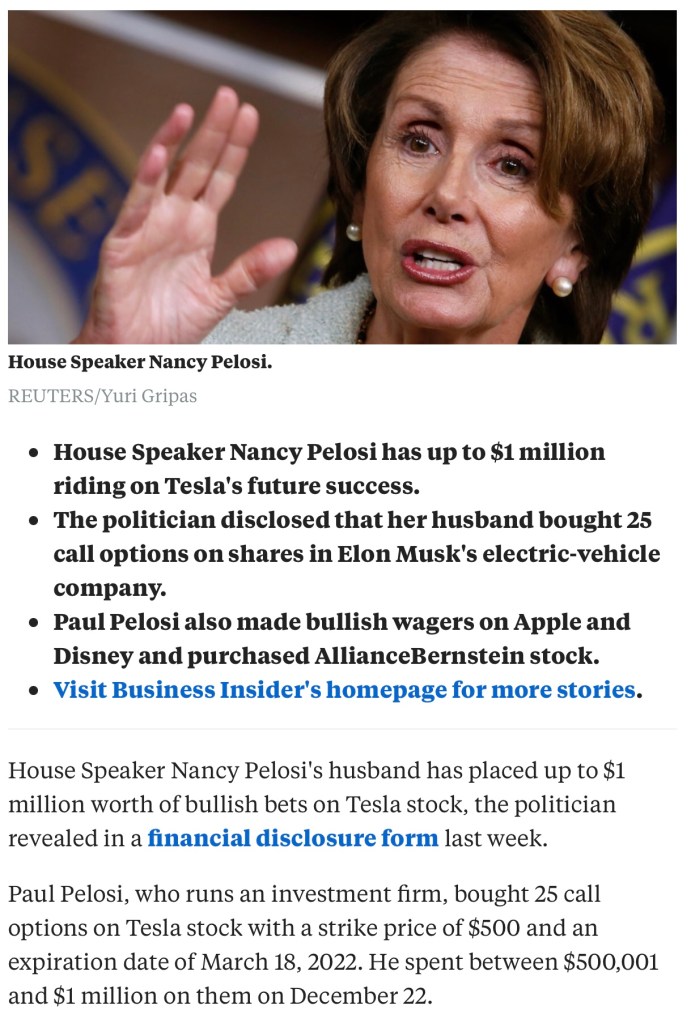
Task: Click the pearl earring in the photo
Action: tap(562, 286)
